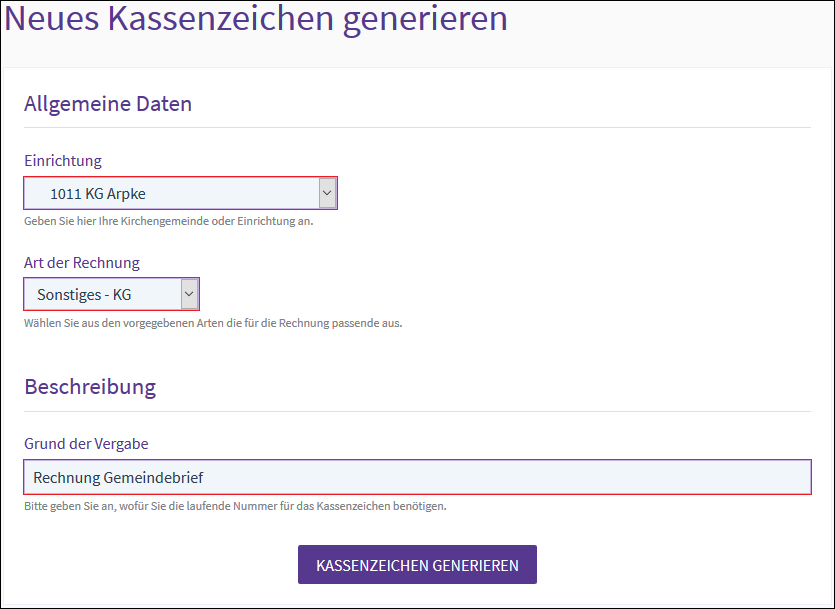
Task: Click the Allgemeine Daten section heading
Action: click(x=108, y=103)
